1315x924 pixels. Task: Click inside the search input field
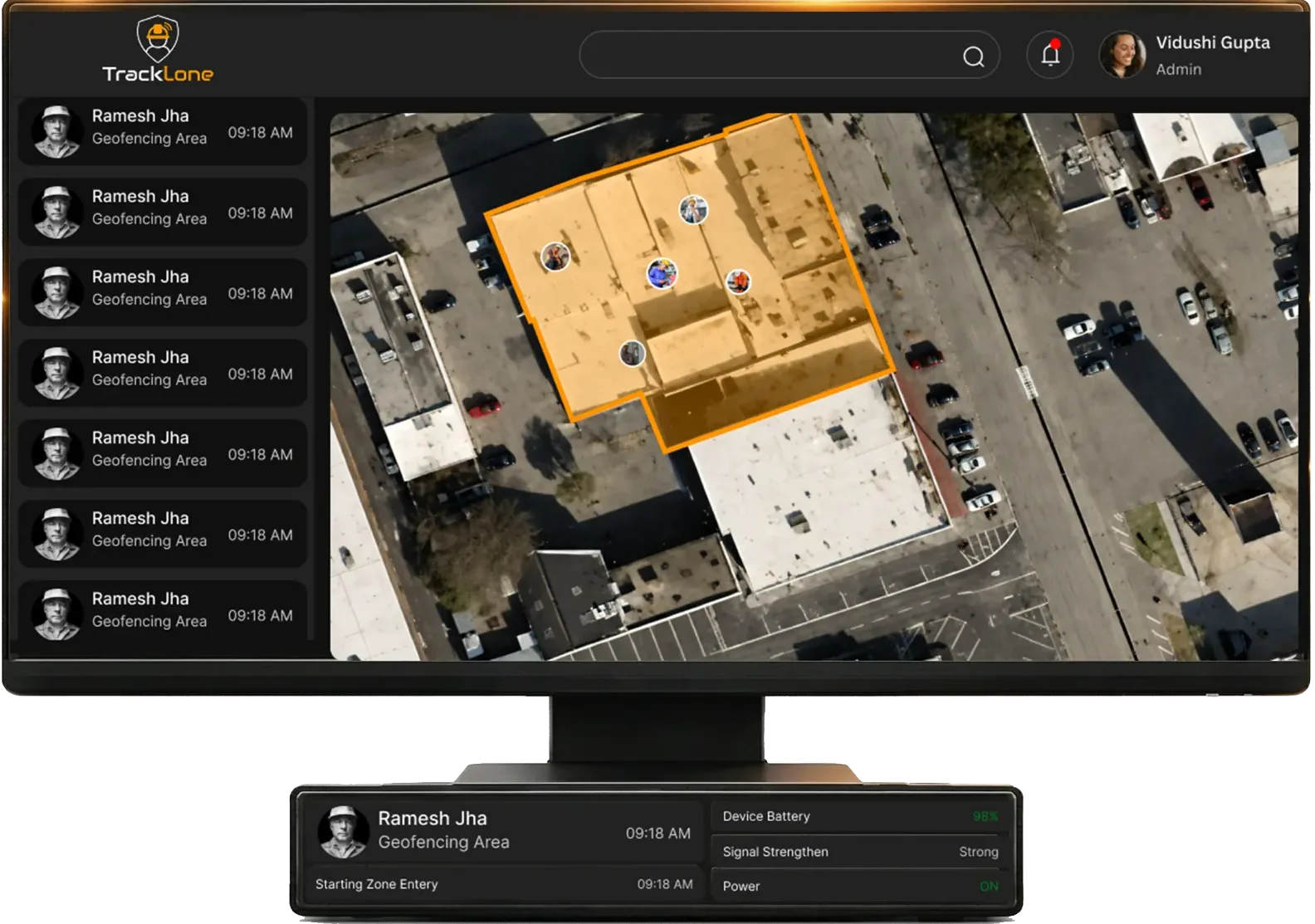768,56
